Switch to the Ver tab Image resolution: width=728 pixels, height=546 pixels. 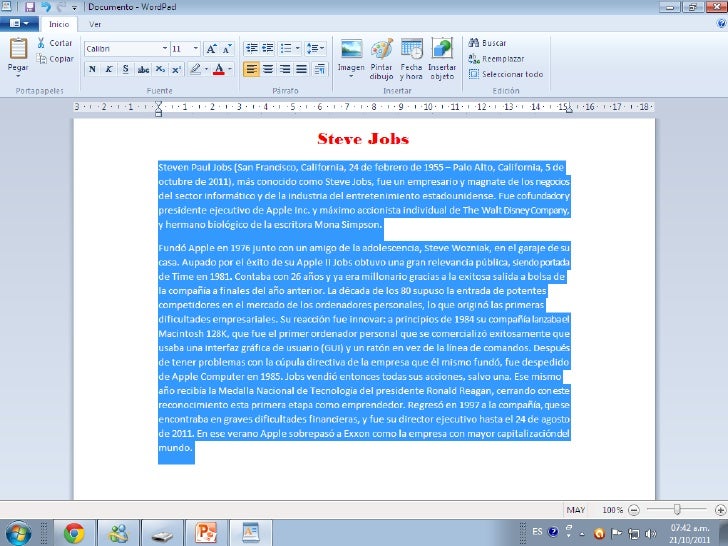(x=95, y=24)
